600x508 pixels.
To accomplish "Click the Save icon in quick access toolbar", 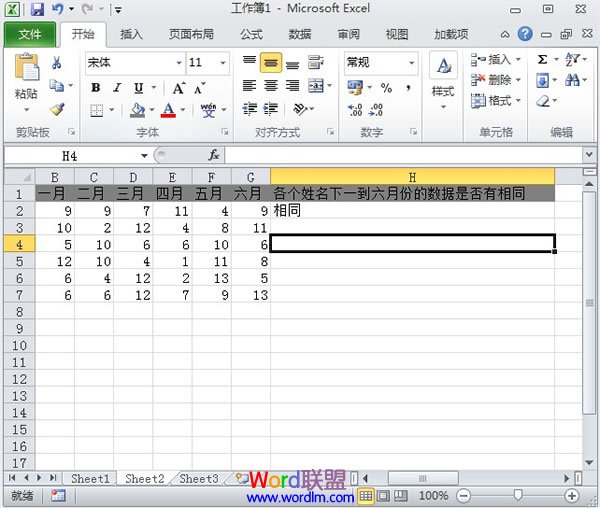I will coord(37,9).
